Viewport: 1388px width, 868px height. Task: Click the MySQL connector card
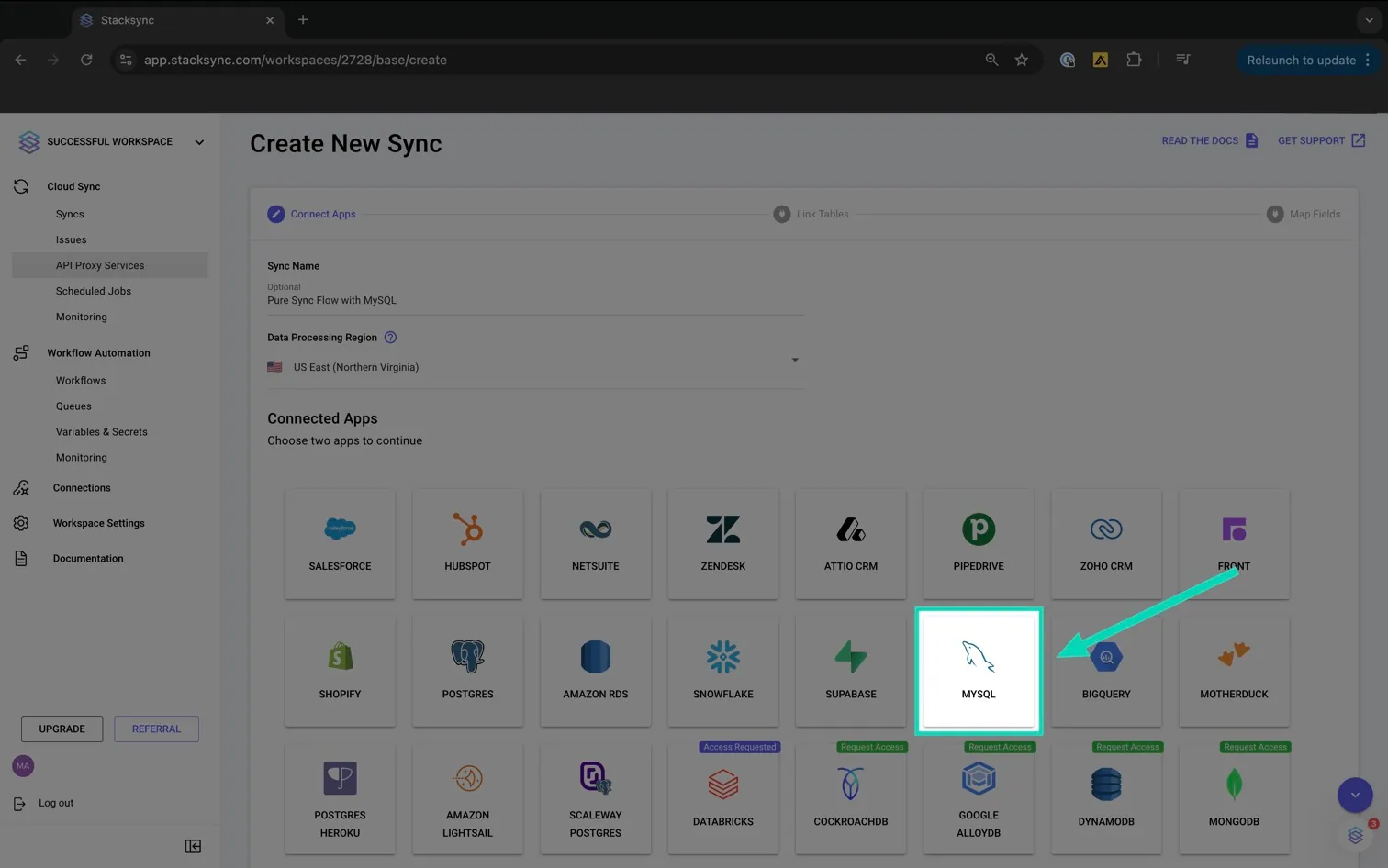click(x=979, y=672)
